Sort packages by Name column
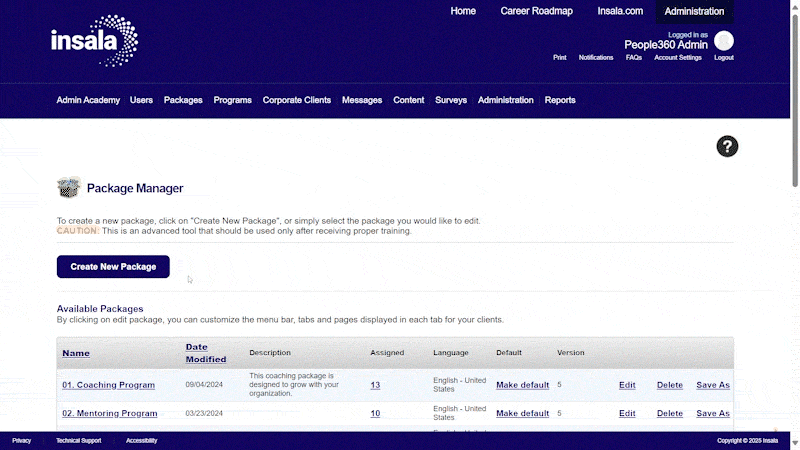This screenshot has width=800, height=450. (x=76, y=353)
